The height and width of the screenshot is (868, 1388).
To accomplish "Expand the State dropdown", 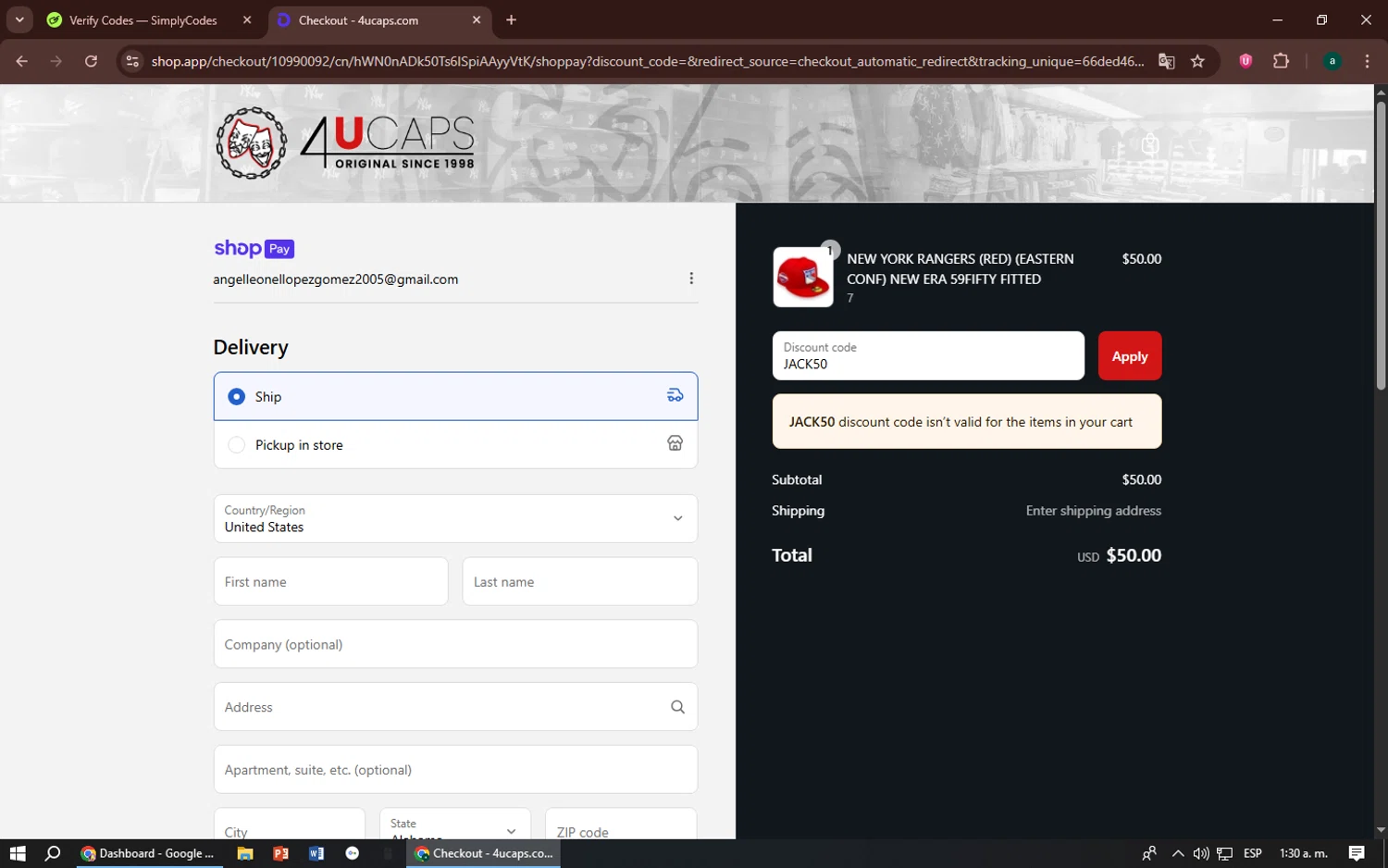I will [455, 824].
